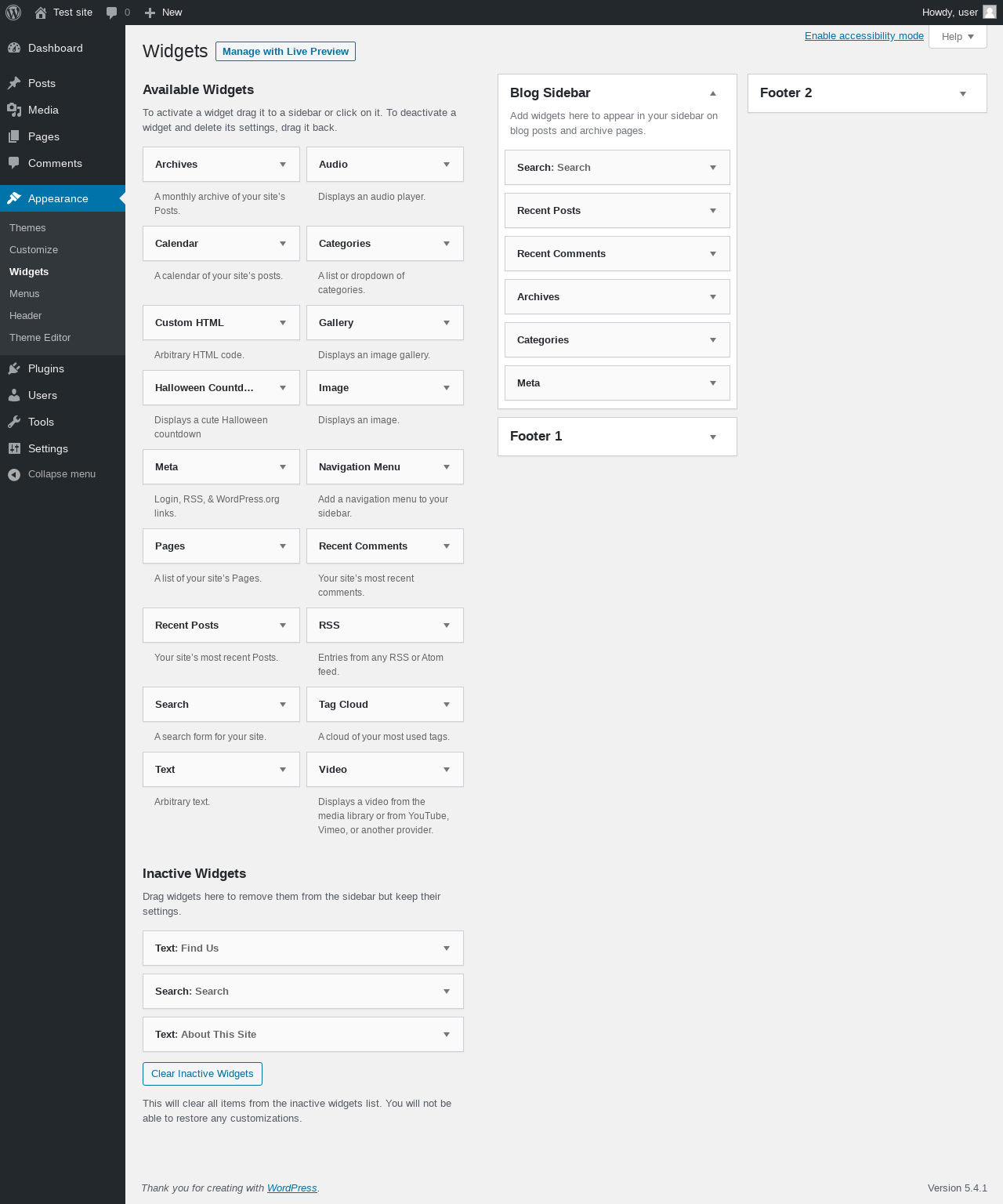Click the Users person icon
The height and width of the screenshot is (1204, 1003).
click(x=14, y=395)
